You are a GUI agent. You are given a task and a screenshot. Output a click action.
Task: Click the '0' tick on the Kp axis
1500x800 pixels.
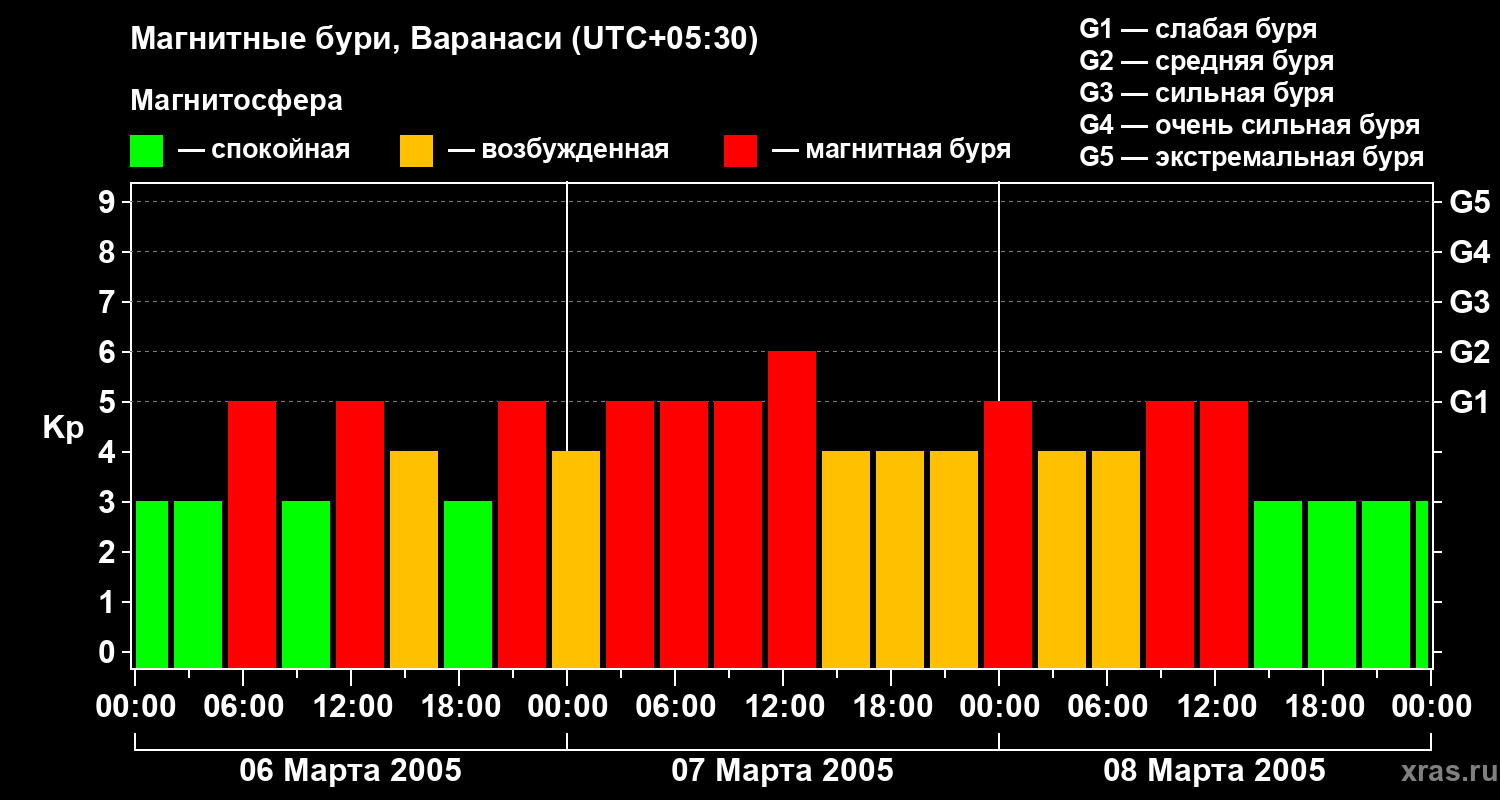pos(109,652)
